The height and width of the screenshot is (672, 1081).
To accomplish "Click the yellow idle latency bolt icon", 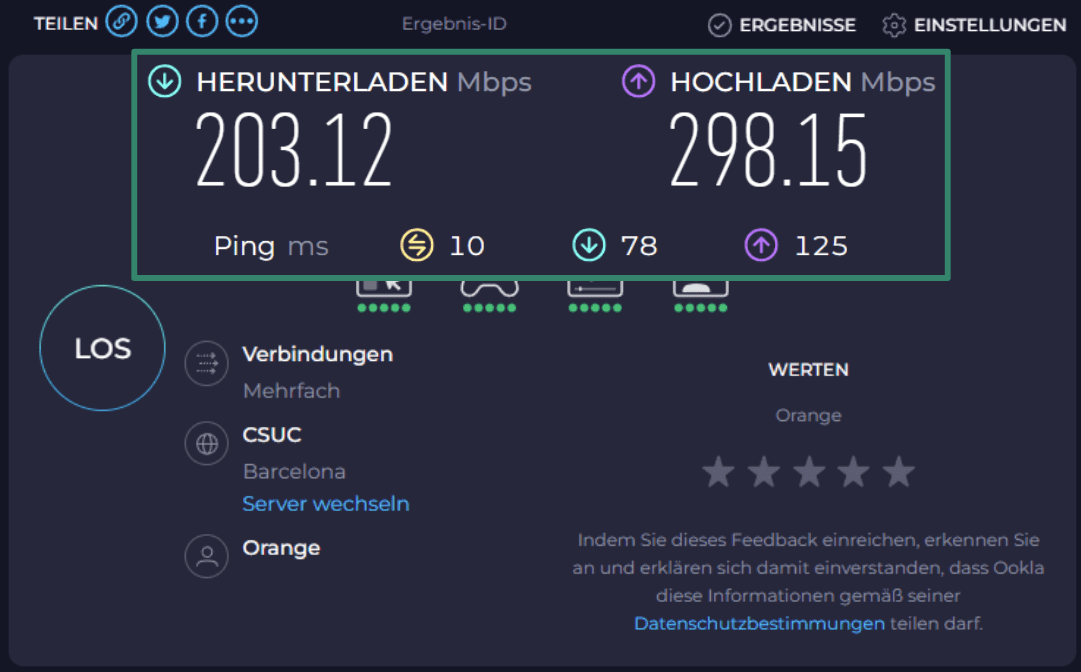I will 418,245.
